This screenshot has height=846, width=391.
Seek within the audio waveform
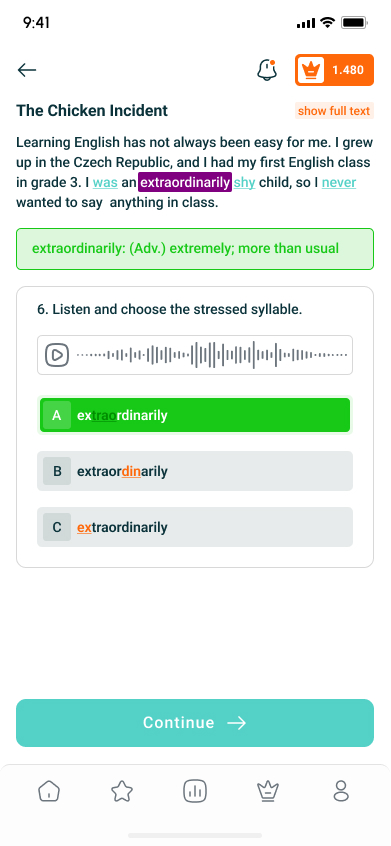coord(211,355)
